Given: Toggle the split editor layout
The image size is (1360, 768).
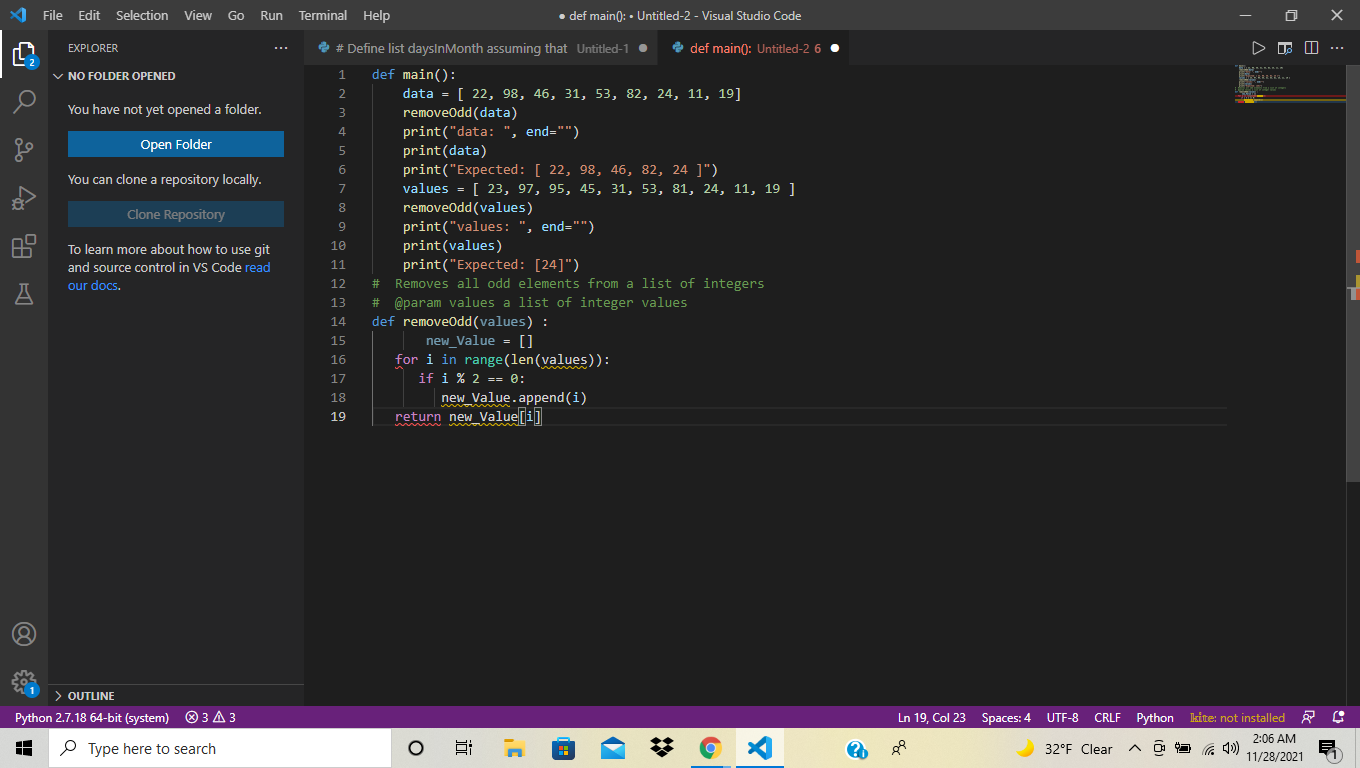Looking at the screenshot, I should coord(1311,48).
